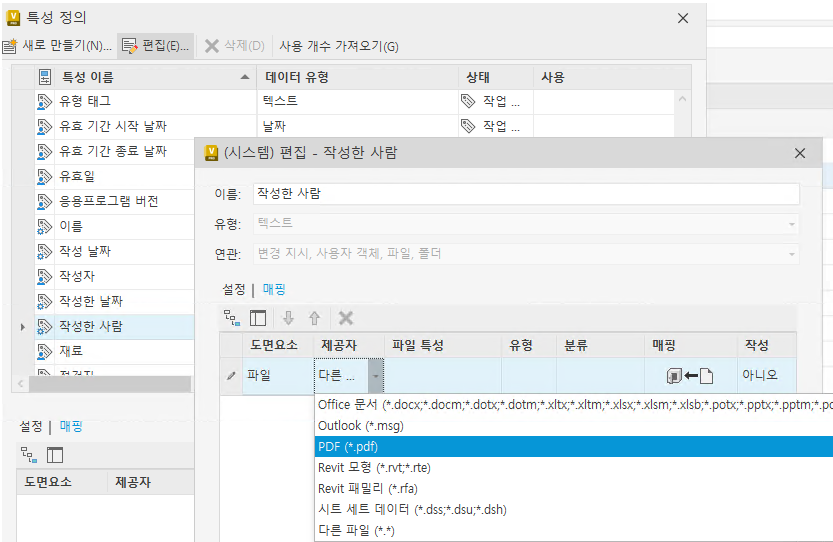Switch to the 매핑 tab in the edit dialog
Viewport: 833px width, 542px height.
click(274, 289)
